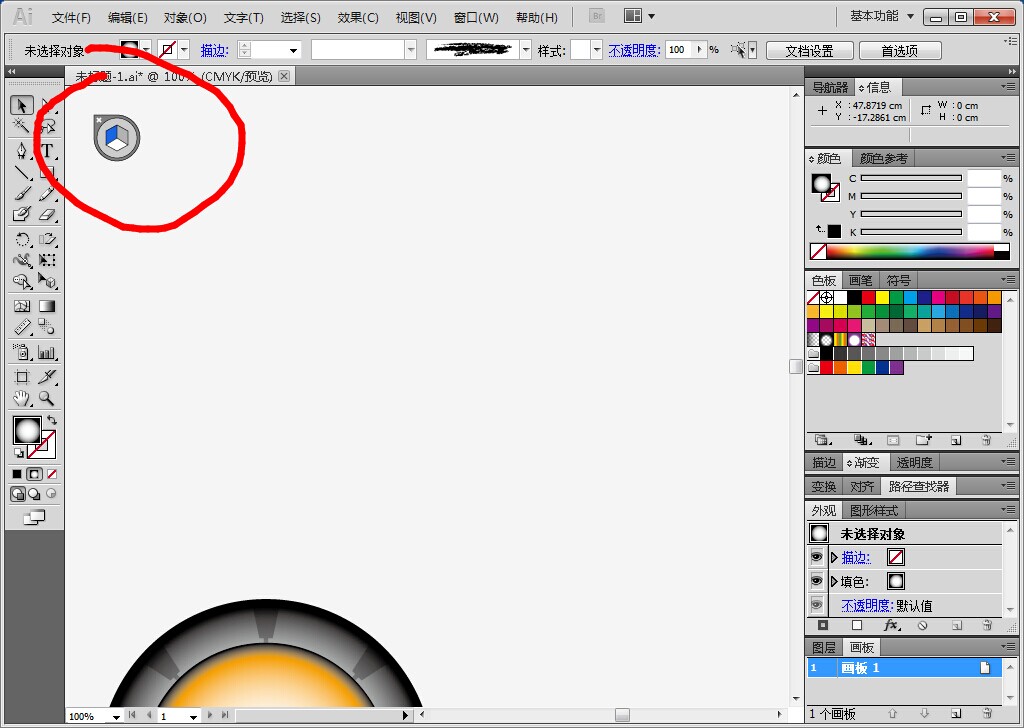Click the 描边 link in control bar
This screenshot has width=1024, height=728.
(214, 50)
